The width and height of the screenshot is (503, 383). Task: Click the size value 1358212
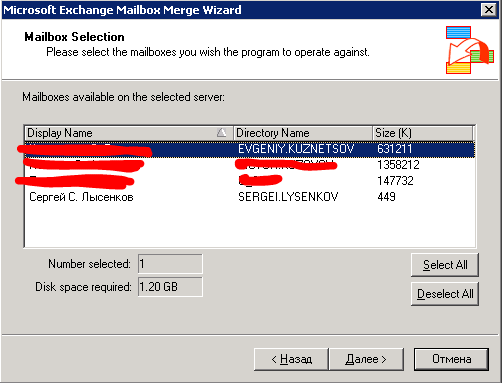pos(398,165)
